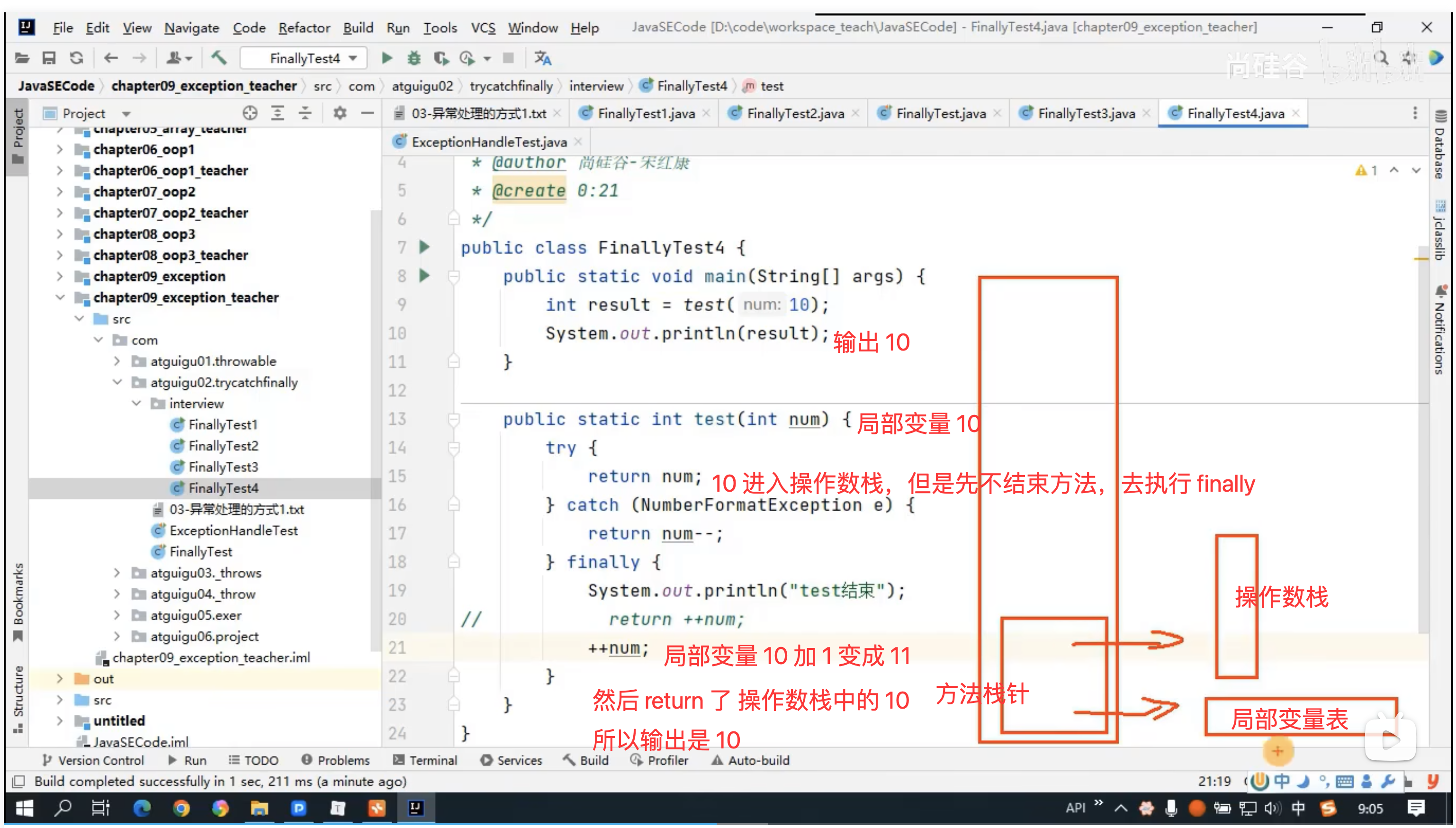Open the FinallyTest4 run configuration dropdown
This screenshot has width=1456, height=828.
tap(306, 58)
